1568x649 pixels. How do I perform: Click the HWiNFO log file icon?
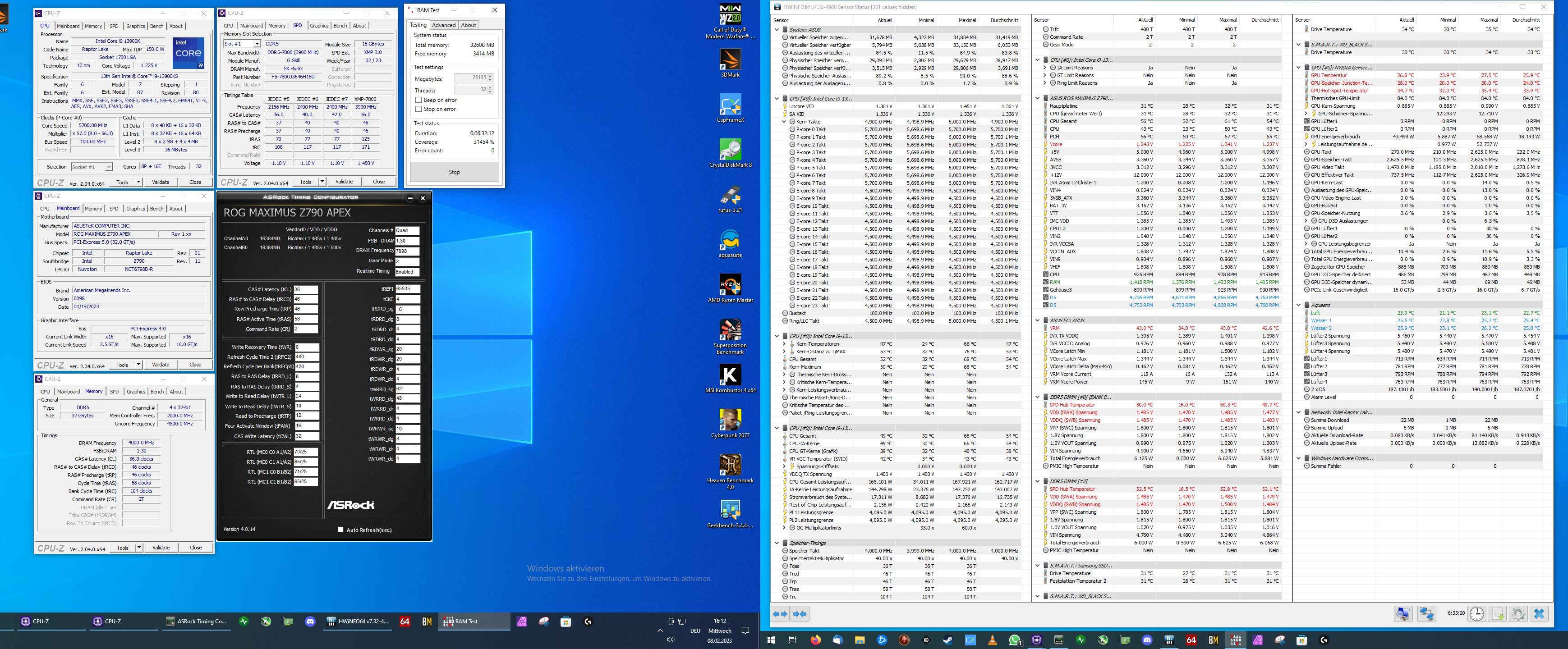point(1498,614)
